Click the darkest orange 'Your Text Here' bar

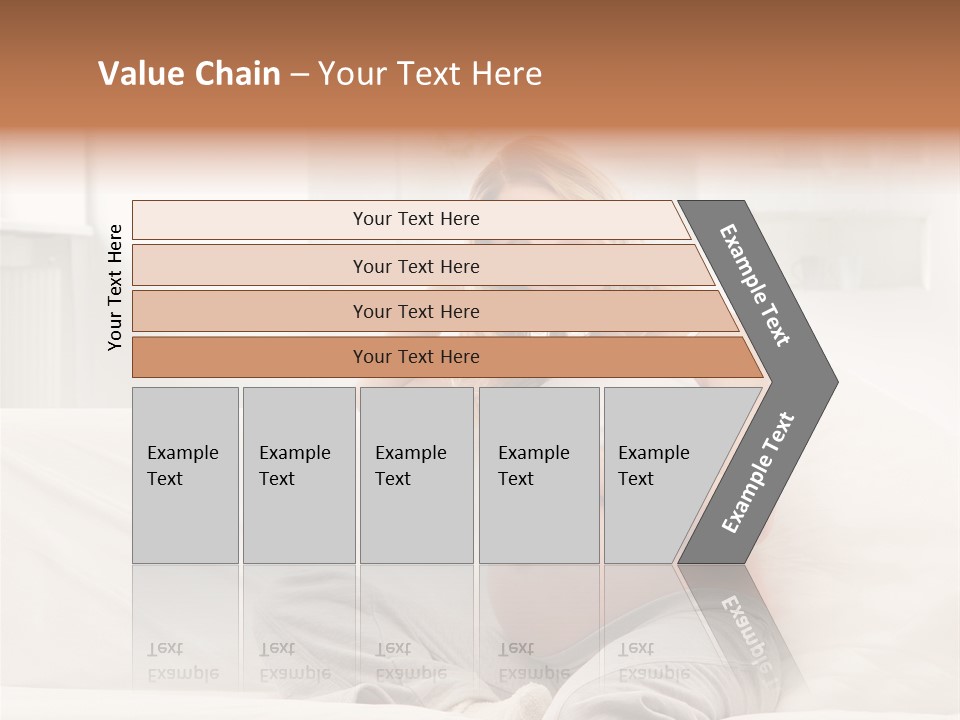point(447,357)
